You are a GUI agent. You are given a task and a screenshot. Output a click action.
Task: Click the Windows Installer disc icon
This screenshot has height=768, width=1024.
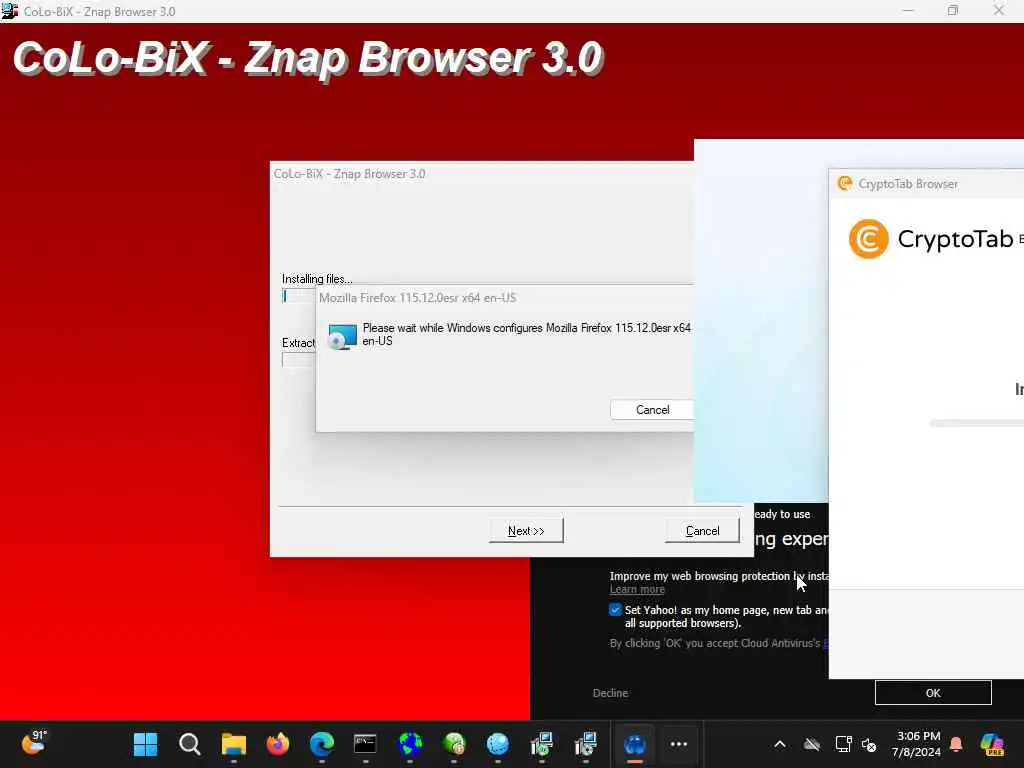click(x=342, y=336)
